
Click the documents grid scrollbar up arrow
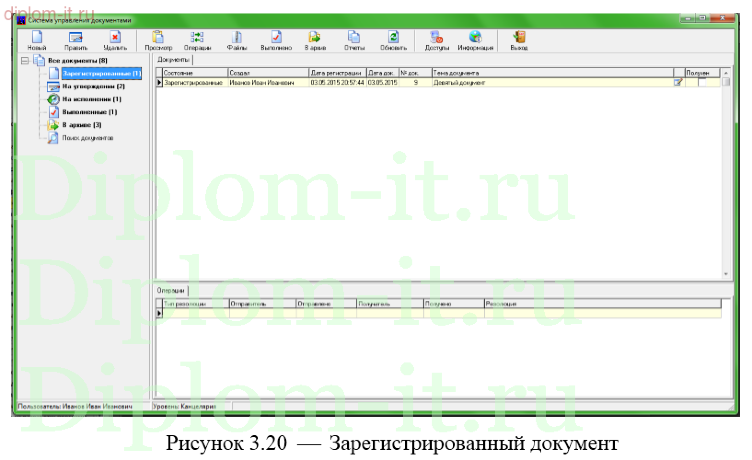726,72
